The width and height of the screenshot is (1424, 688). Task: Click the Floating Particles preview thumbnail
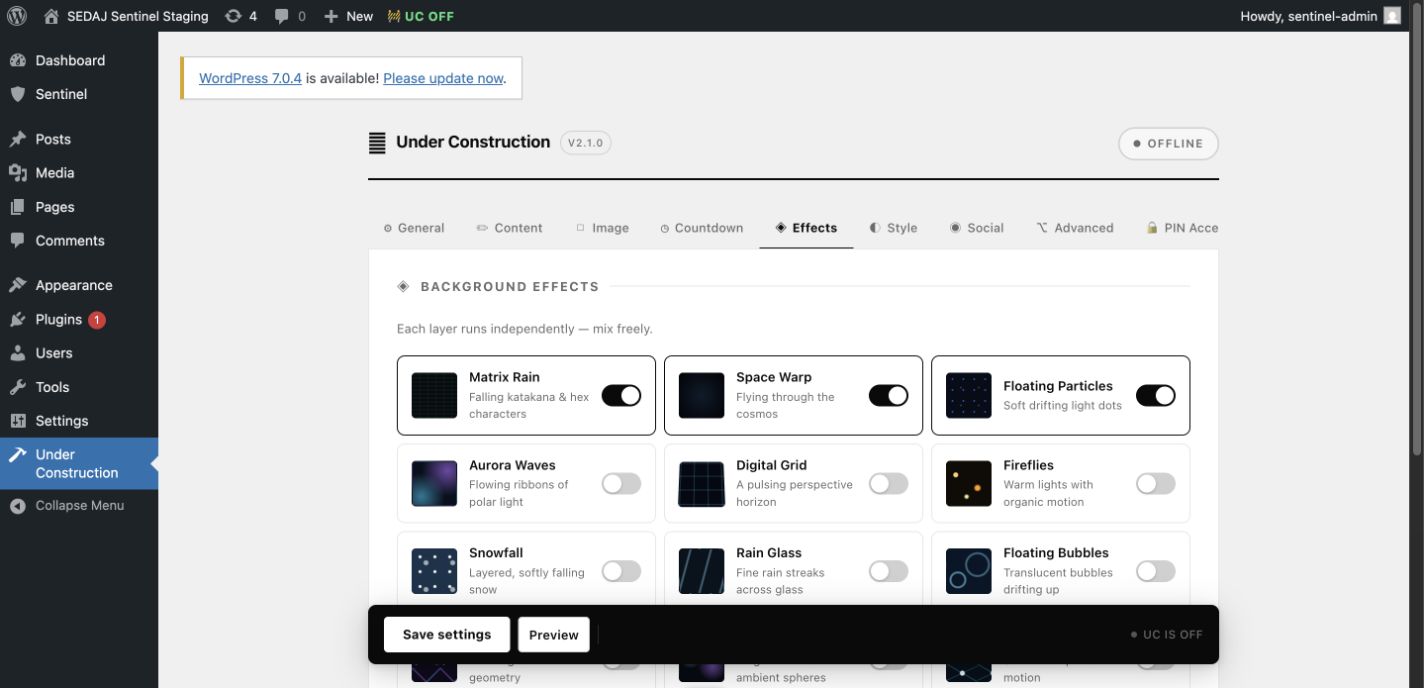point(968,396)
